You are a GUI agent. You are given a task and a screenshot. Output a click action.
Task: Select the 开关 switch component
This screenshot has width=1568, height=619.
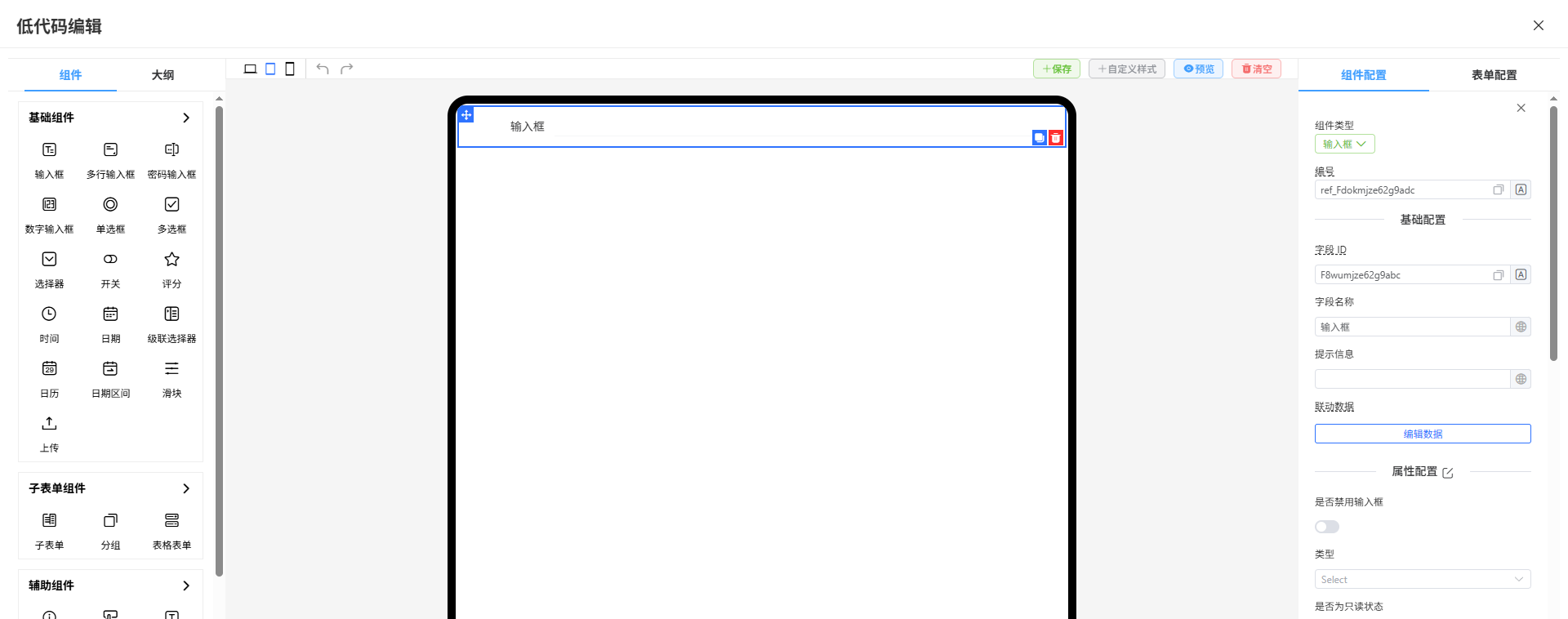[x=110, y=260]
